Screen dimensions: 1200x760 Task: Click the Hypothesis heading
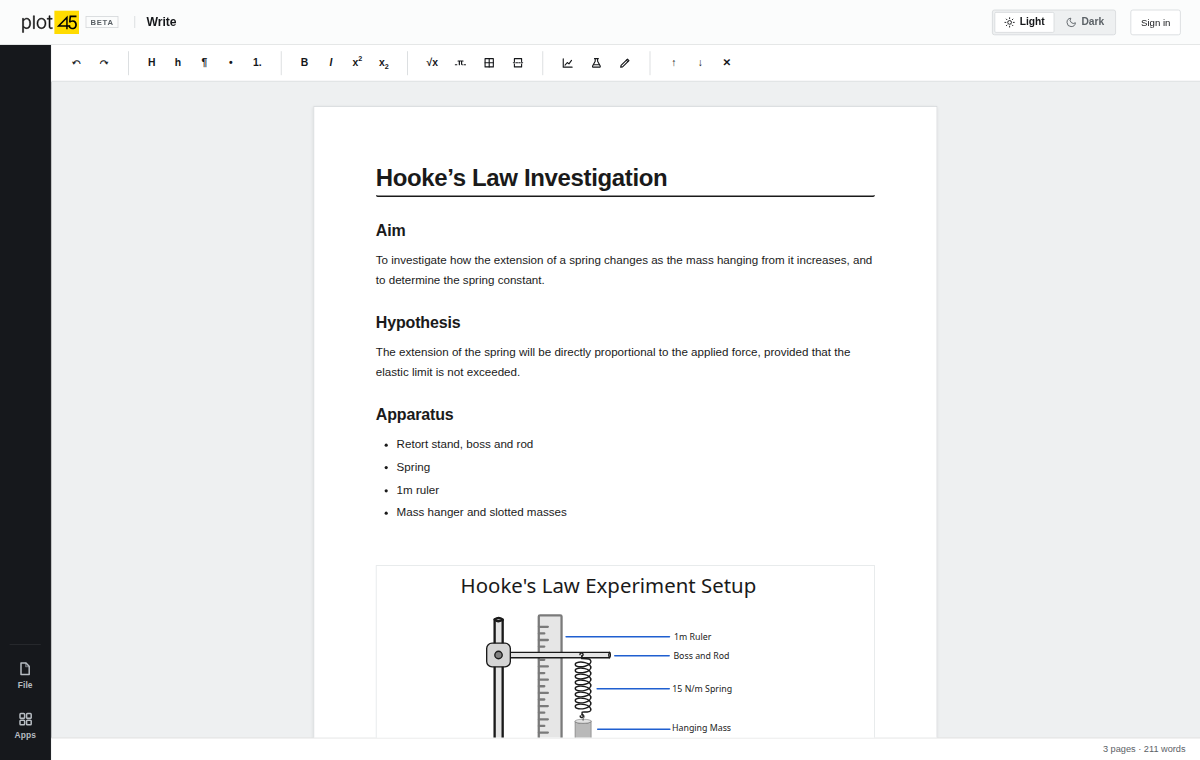click(x=418, y=323)
